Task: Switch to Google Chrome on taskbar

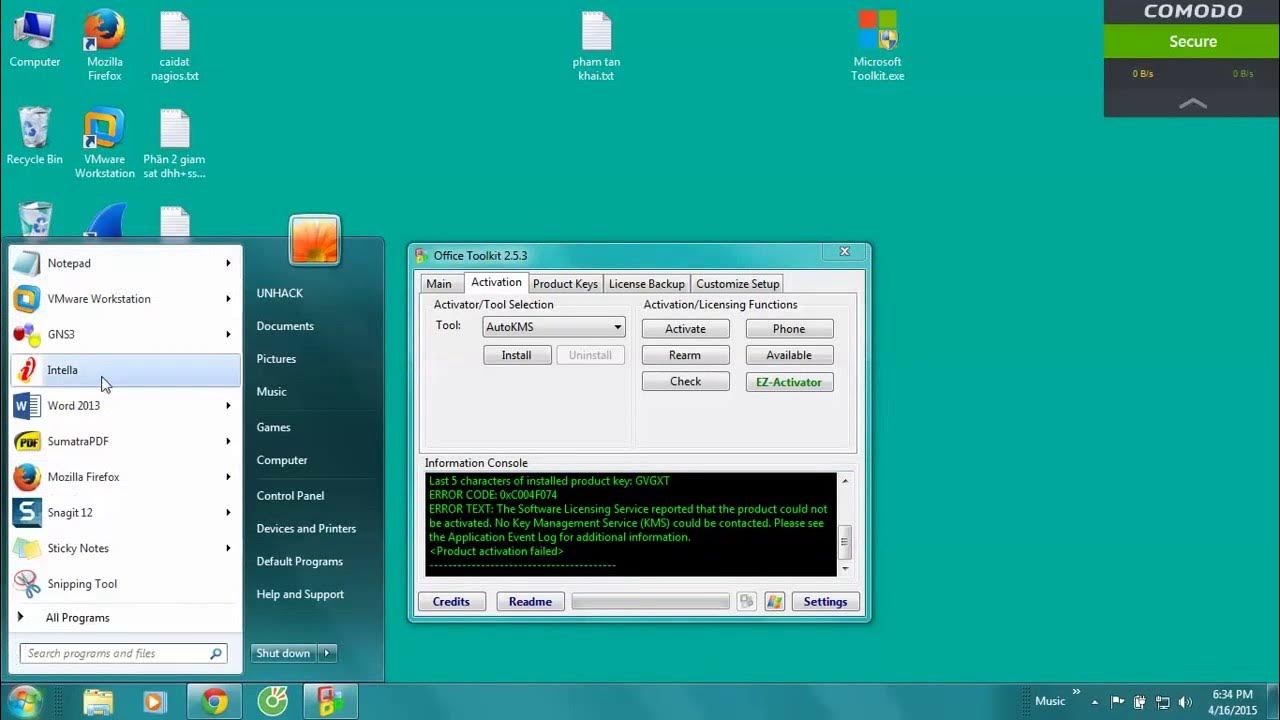Action: point(214,702)
